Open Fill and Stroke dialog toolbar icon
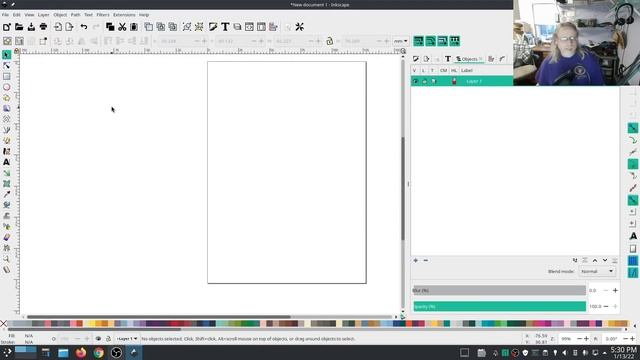The height and width of the screenshot is (360, 640). click(x=213, y=27)
